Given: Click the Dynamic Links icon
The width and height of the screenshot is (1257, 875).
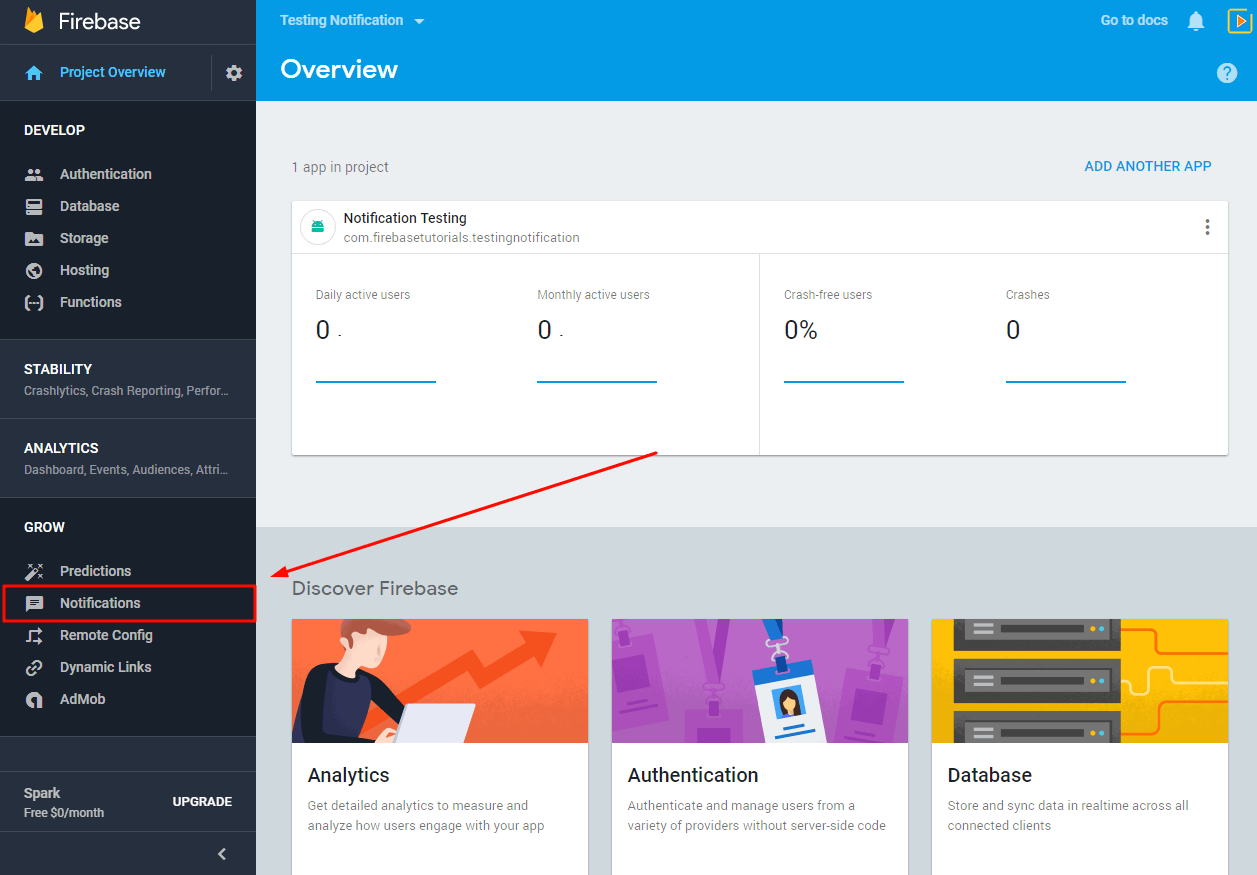Looking at the screenshot, I should point(33,666).
